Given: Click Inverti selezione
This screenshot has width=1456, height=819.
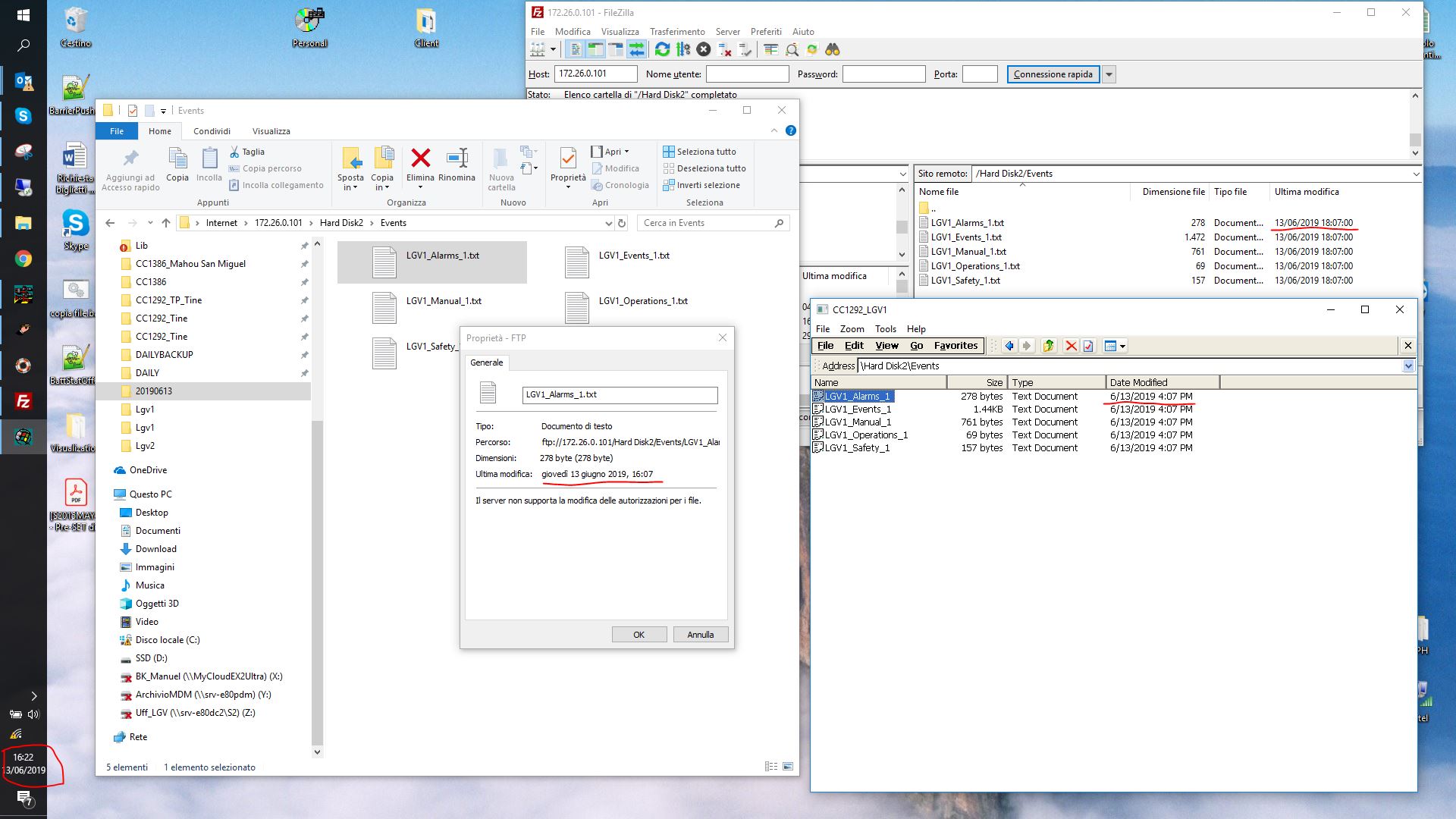Looking at the screenshot, I should coord(701,185).
